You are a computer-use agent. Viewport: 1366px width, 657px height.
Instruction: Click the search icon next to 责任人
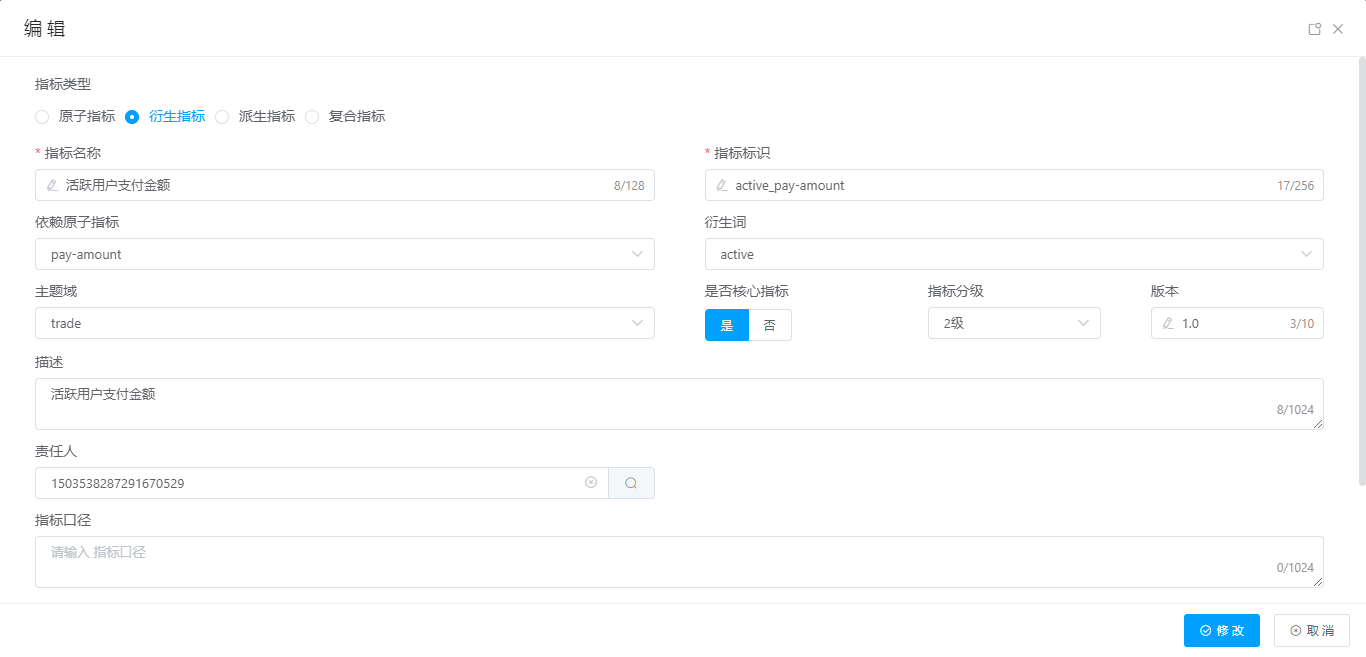(631, 483)
